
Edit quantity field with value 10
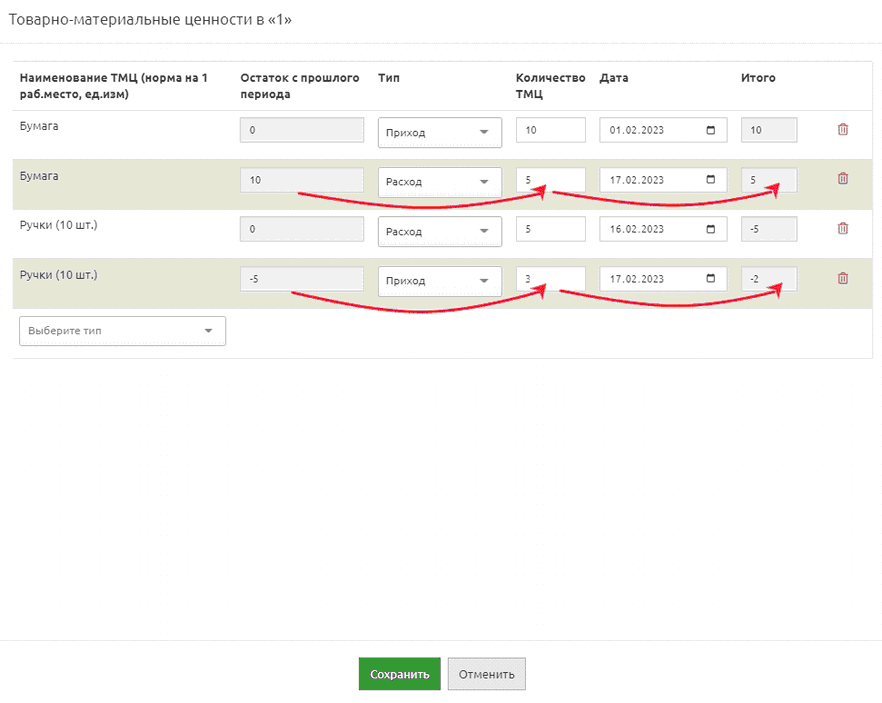(x=551, y=130)
